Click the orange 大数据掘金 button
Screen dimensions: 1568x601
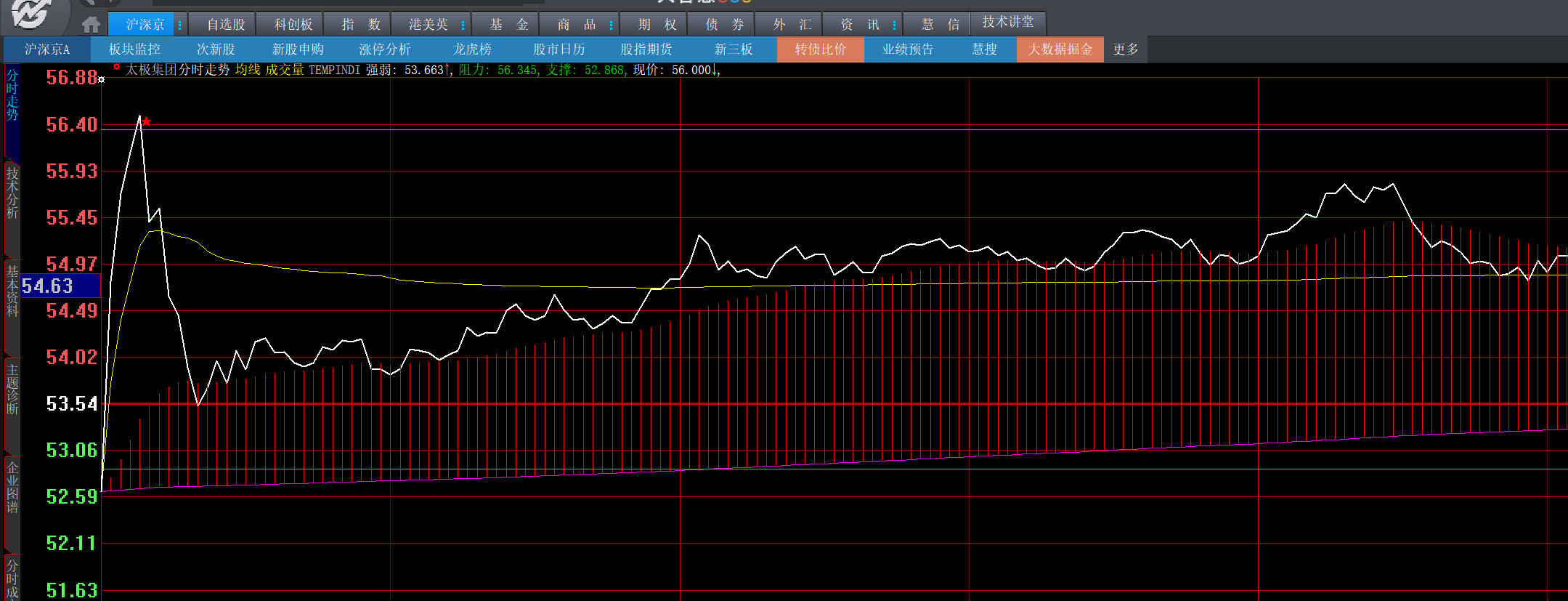coord(1060,49)
